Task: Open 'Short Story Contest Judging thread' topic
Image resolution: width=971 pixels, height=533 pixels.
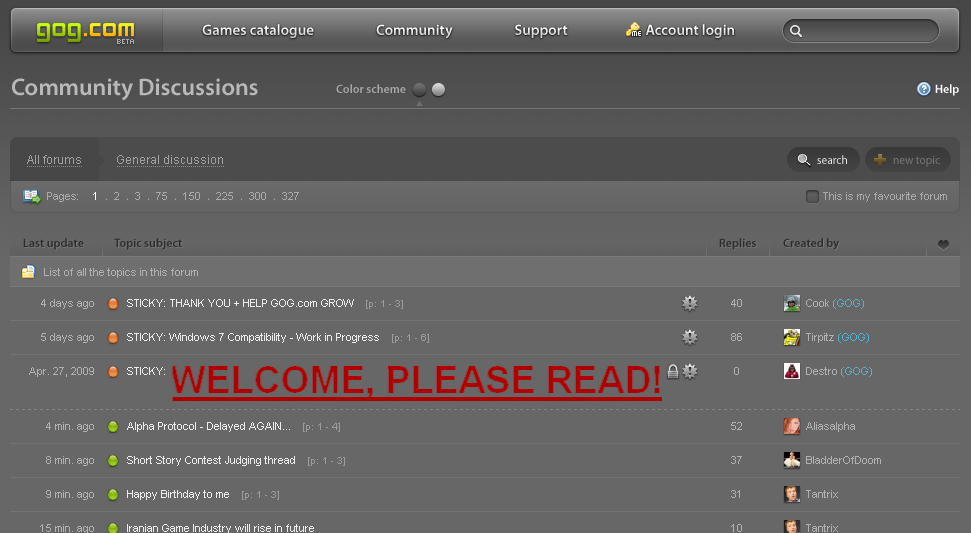Action: (x=211, y=461)
